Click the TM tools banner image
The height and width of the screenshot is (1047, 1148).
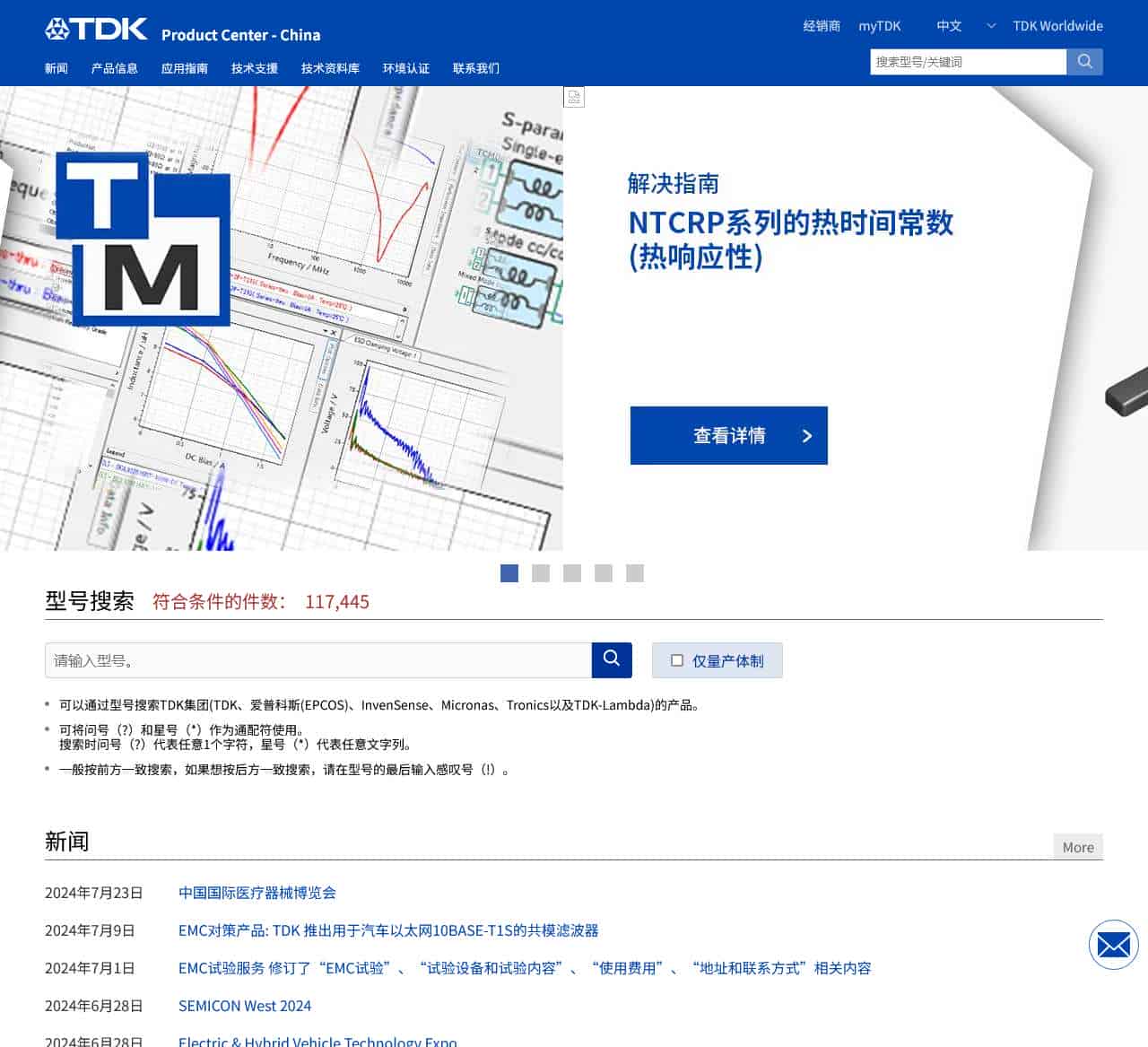[282, 318]
